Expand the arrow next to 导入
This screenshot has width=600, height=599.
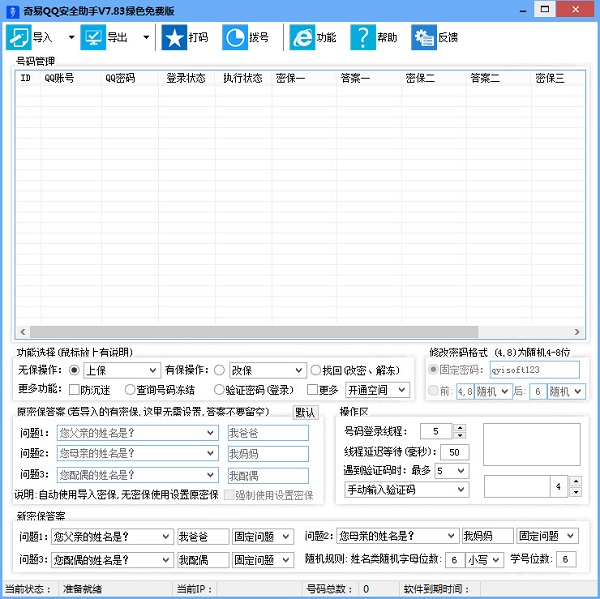click(72, 37)
